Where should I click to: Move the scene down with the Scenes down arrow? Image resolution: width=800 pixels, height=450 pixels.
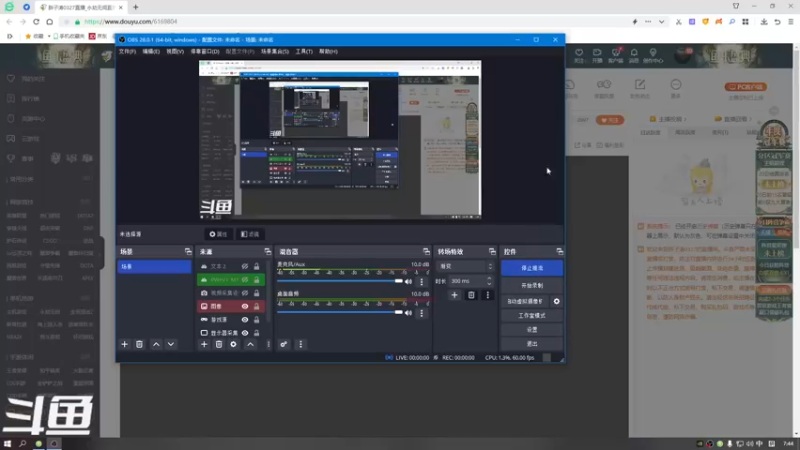(171, 344)
